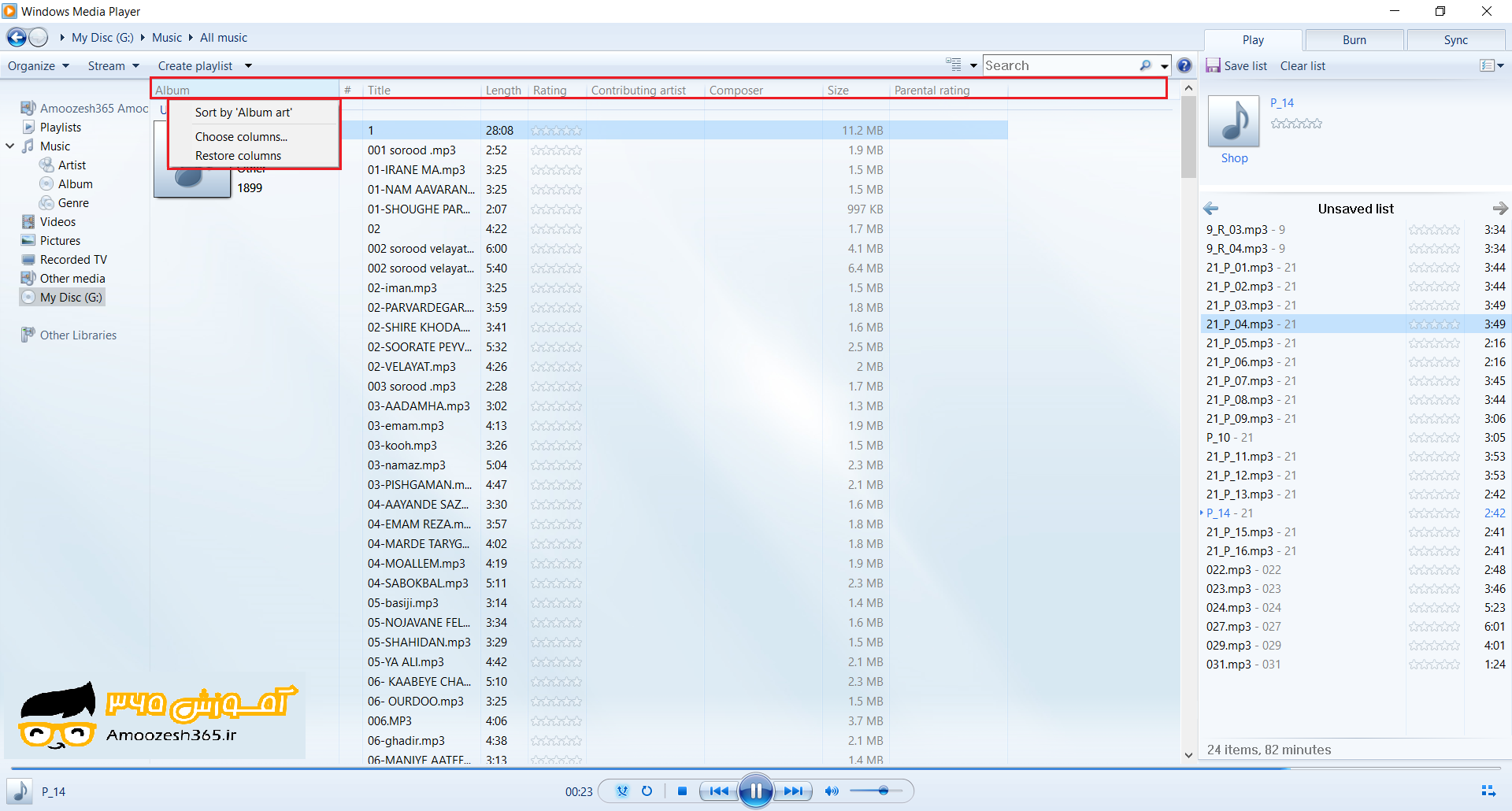Image resolution: width=1512 pixels, height=811 pixels.
Task: Click in the Search input field
Action: pyautogui.click(x=1059, y=66)
